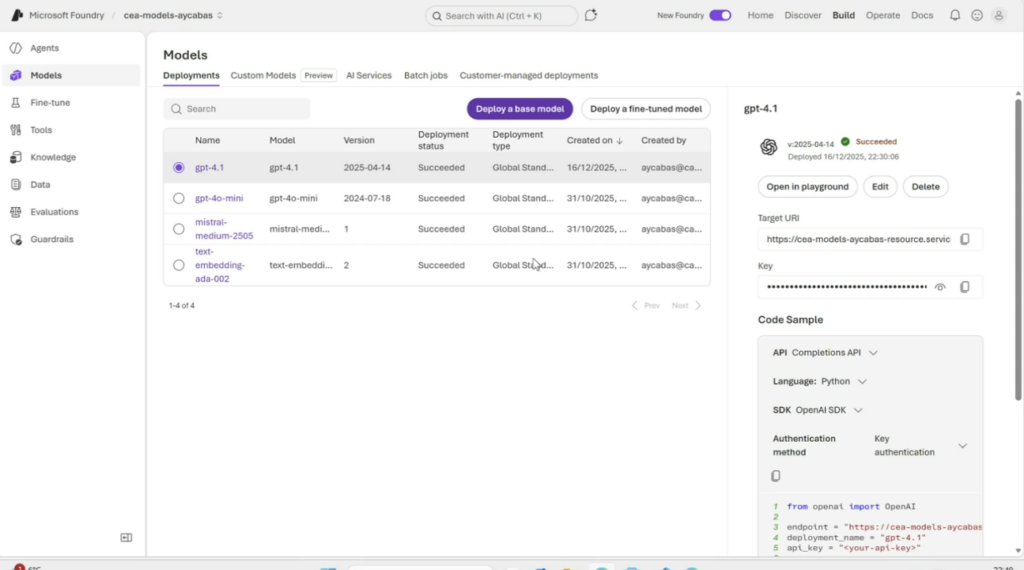Open the Batch jobs tab
Screen dimensions: 1024x570
tap(425, 76)
